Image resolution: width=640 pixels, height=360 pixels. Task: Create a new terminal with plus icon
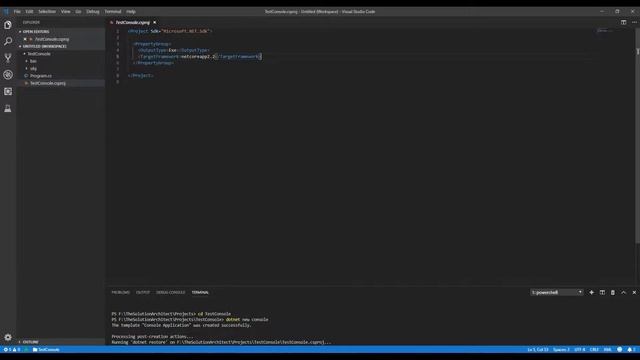(x=591, y=292)
